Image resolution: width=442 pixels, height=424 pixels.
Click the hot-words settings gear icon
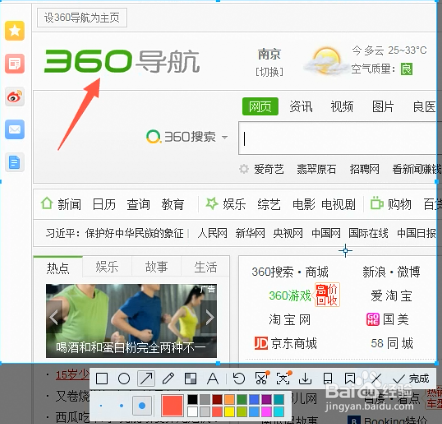point(244,169)
